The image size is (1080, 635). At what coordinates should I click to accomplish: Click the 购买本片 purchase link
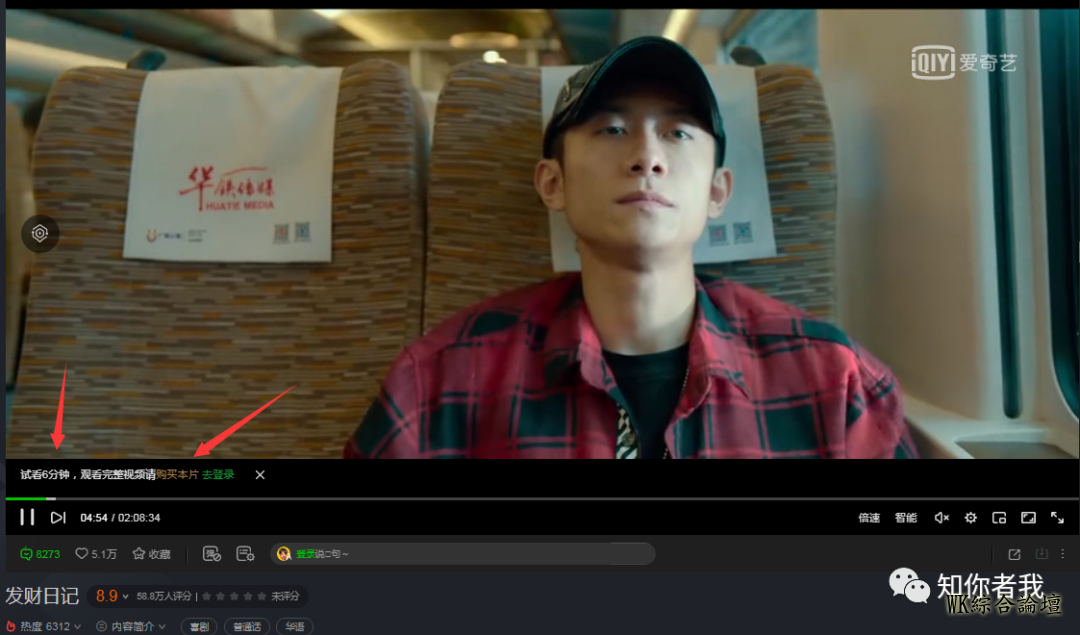(177, 475)
